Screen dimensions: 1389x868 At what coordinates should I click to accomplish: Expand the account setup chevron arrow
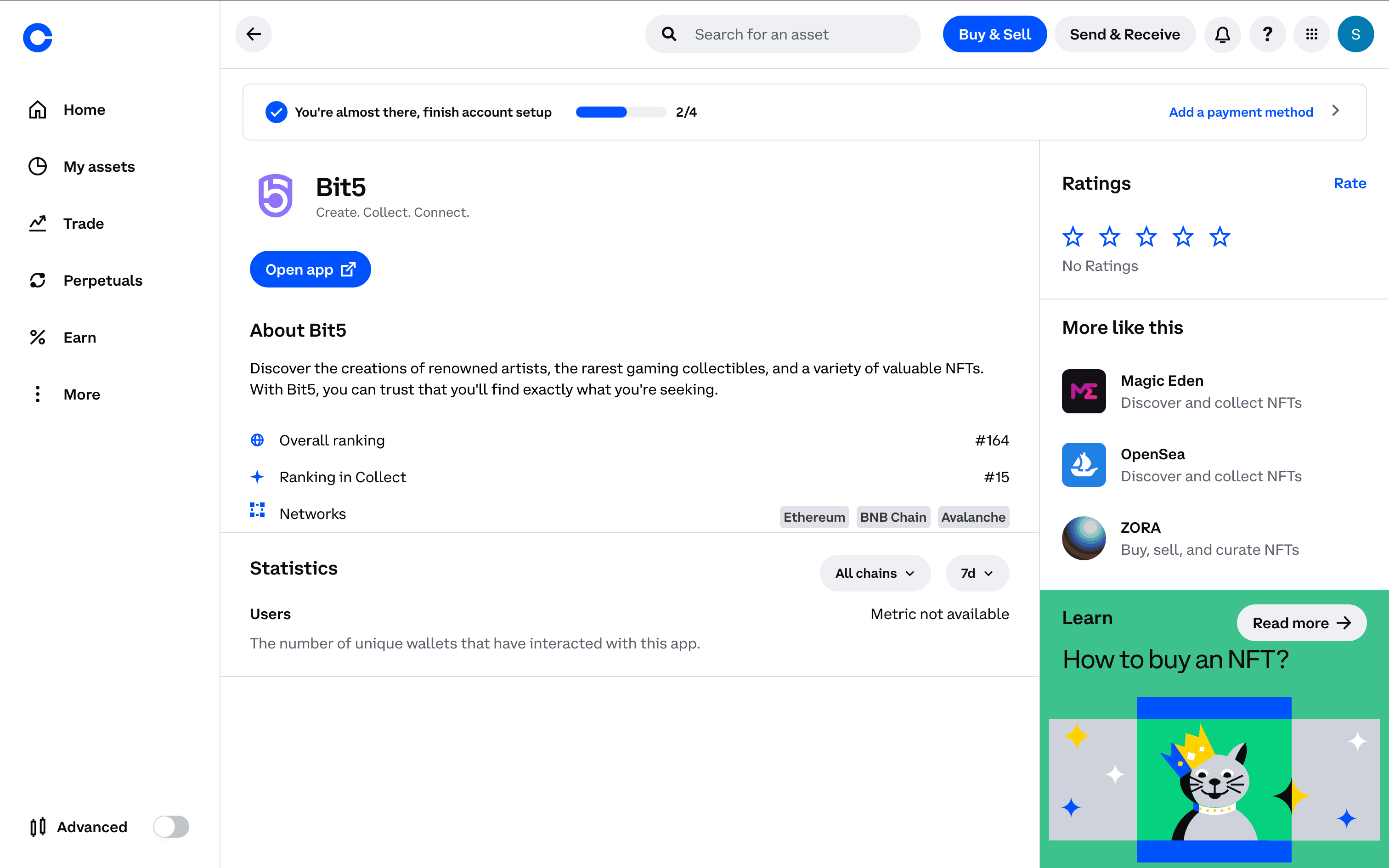tap(1336, 111)
